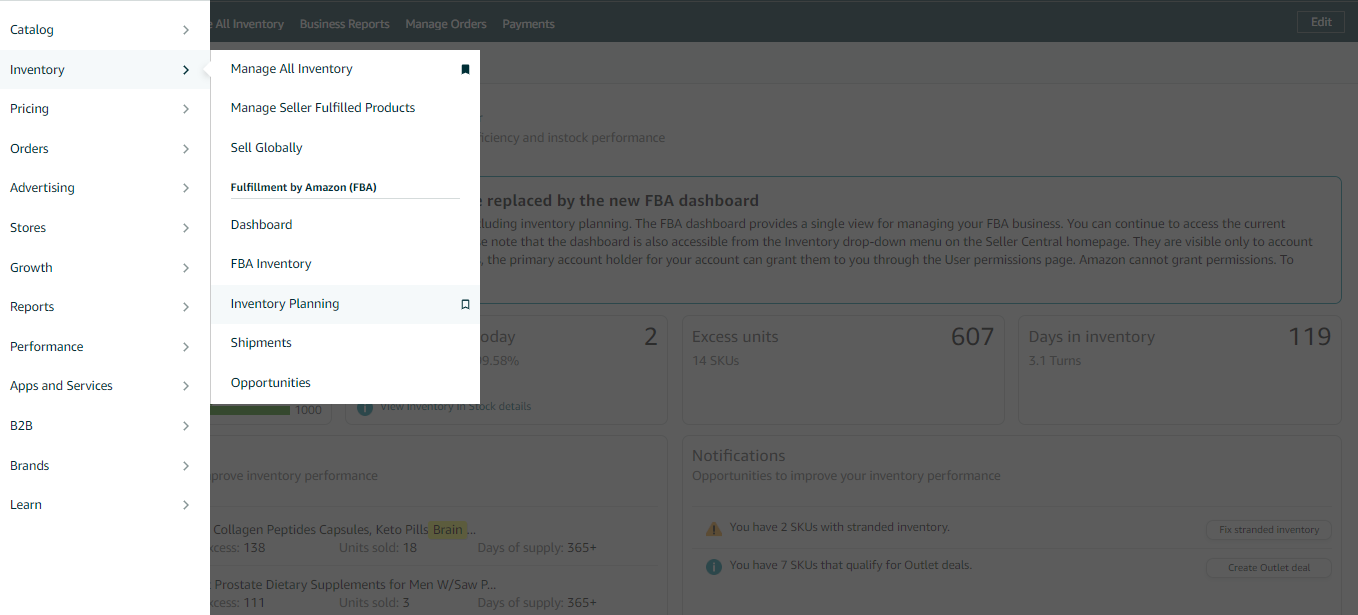Open Payments from the top navigation

pyautogui.click(x=528, y=23)
